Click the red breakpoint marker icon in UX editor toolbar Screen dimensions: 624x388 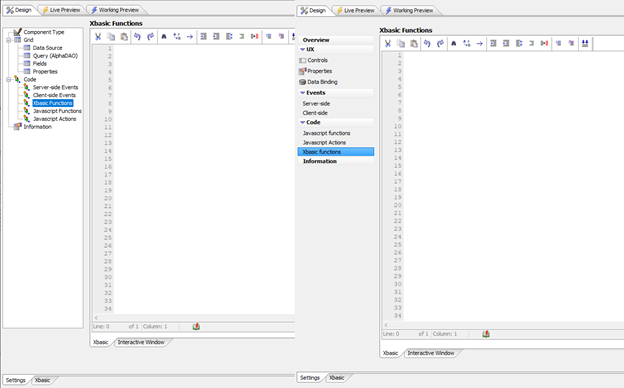[x=544, y=43]
